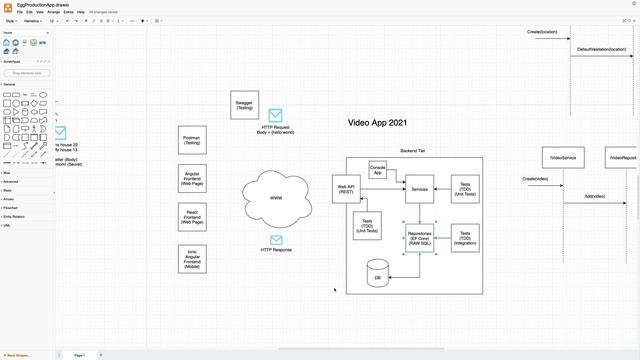Pick the Document shape in General palette
Image resolution: width=640 pixels, height=360 pixels.
click(43, 112)
